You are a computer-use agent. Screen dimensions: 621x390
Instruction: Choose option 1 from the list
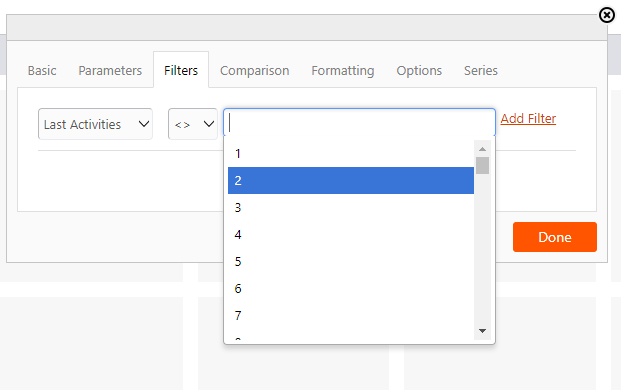[351, 154]
